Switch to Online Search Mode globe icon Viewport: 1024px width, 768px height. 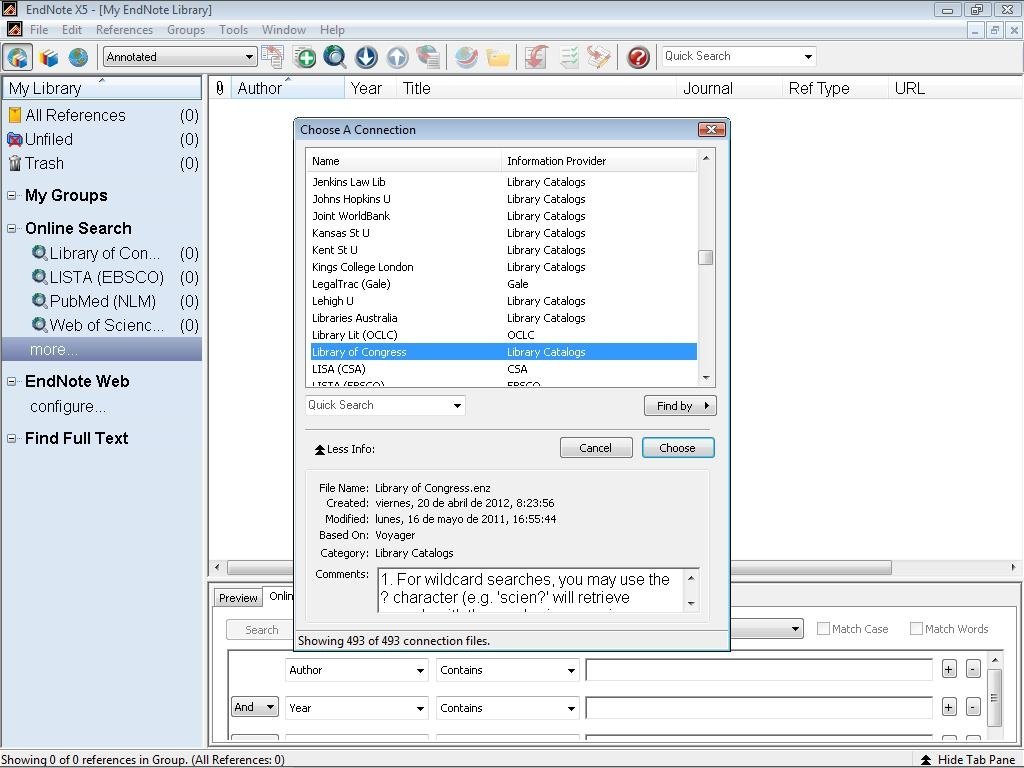coord(78,57)
